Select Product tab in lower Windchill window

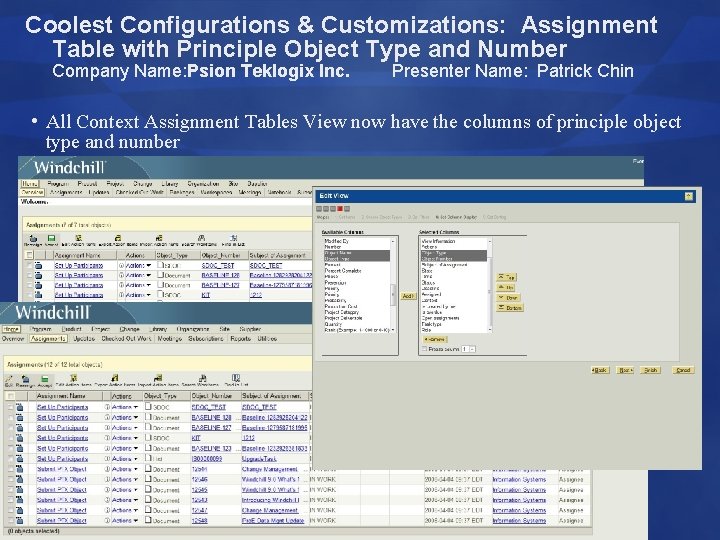pos(71,329)
